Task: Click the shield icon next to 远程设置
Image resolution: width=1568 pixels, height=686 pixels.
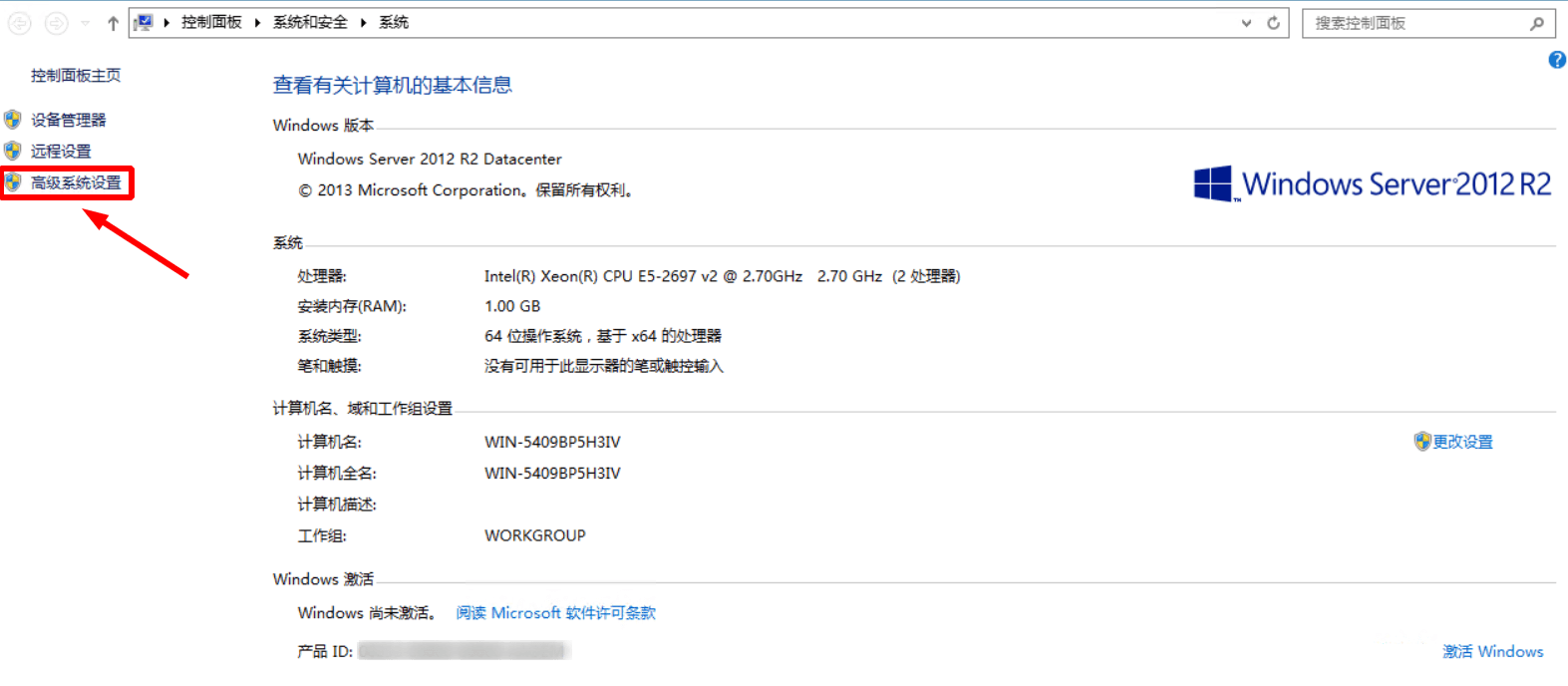Action: 13,151
